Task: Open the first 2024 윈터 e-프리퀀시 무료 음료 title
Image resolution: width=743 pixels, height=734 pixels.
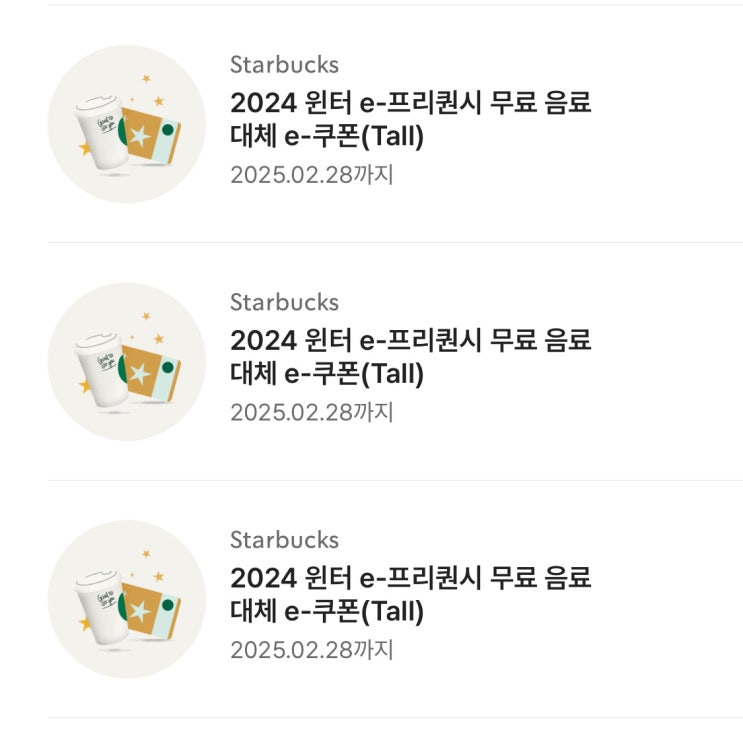Action: 410,103
